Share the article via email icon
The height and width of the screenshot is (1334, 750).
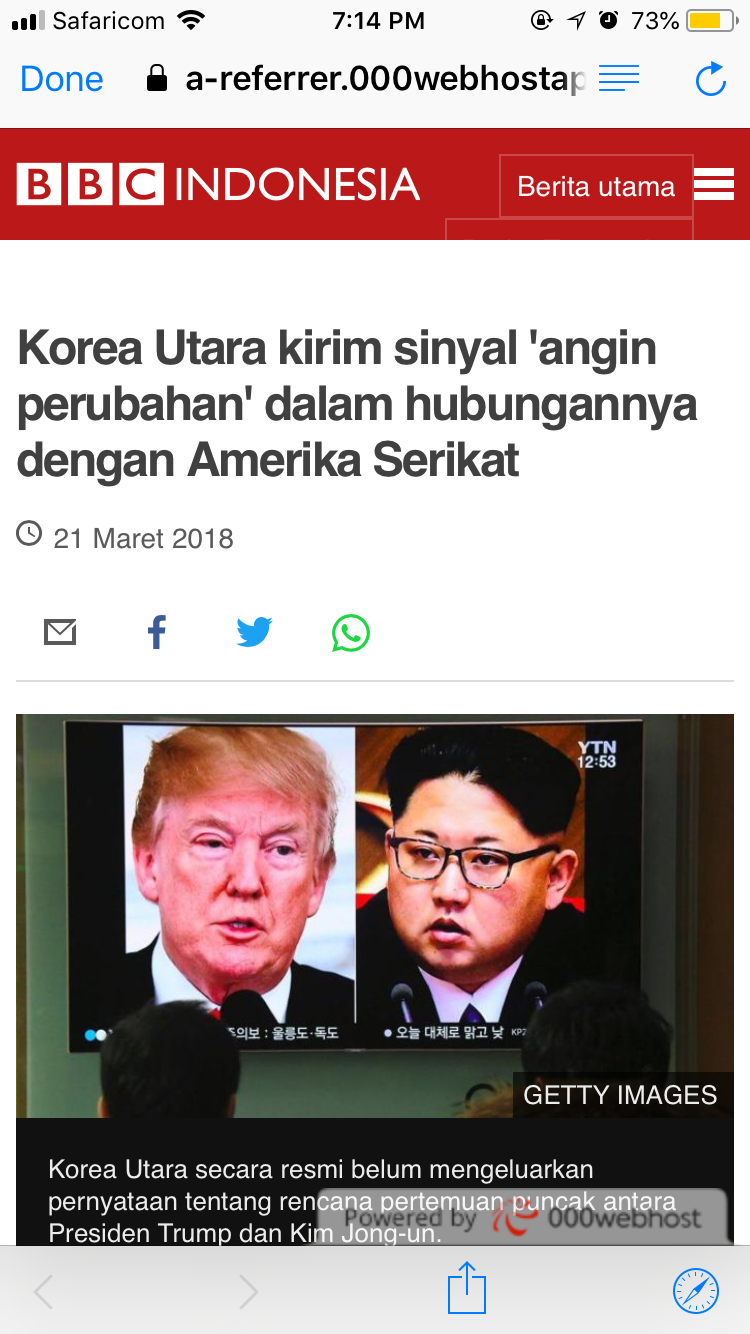click(60, 633)
